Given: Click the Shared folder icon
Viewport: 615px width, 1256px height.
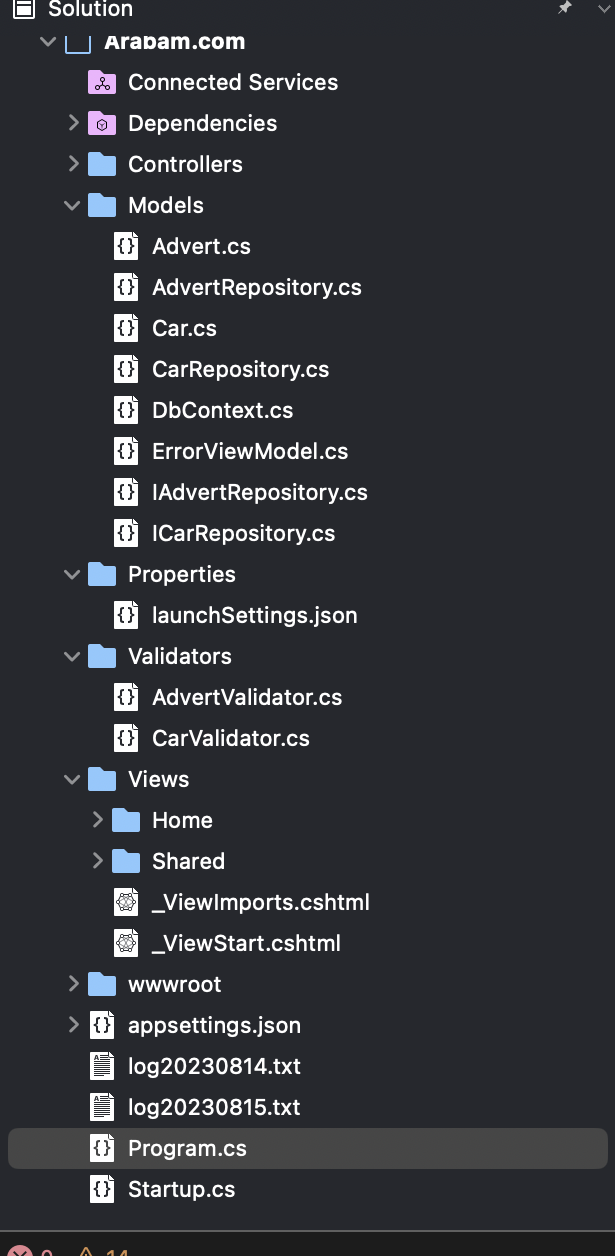Looking at the screenshot, I should pyautogui.click(x=126, y=861).
